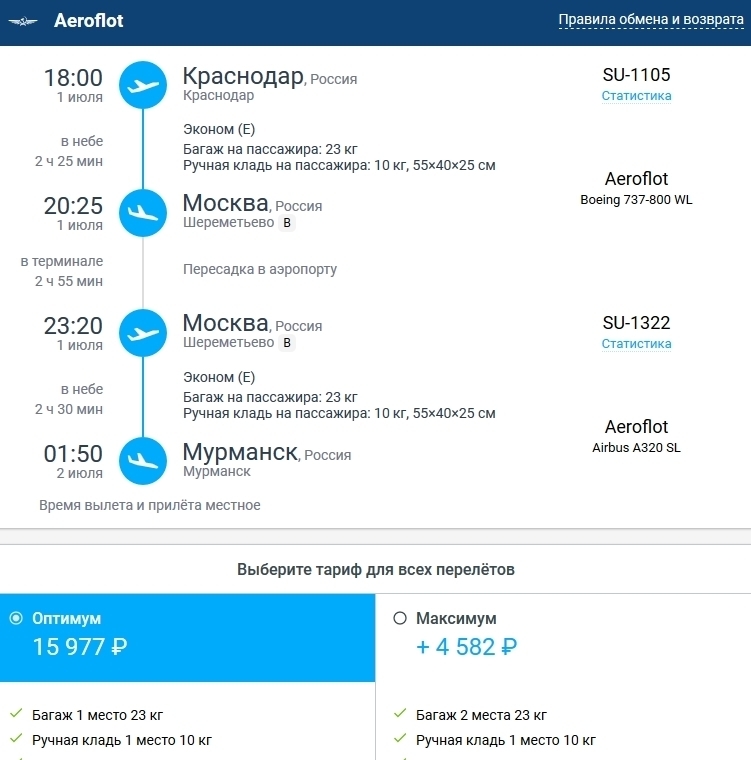Open Статистика for flight SU-1105
Screen dimensions: 751x760
click(x=636, y=96)
